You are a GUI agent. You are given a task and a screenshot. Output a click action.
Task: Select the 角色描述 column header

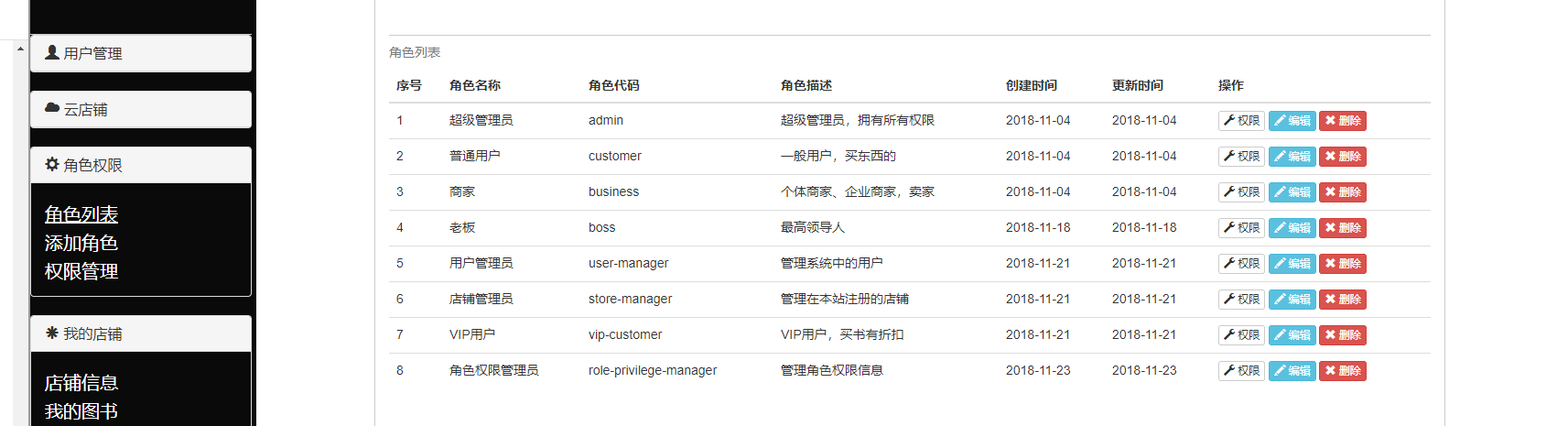pyautogui.click(x=806, y=85)
